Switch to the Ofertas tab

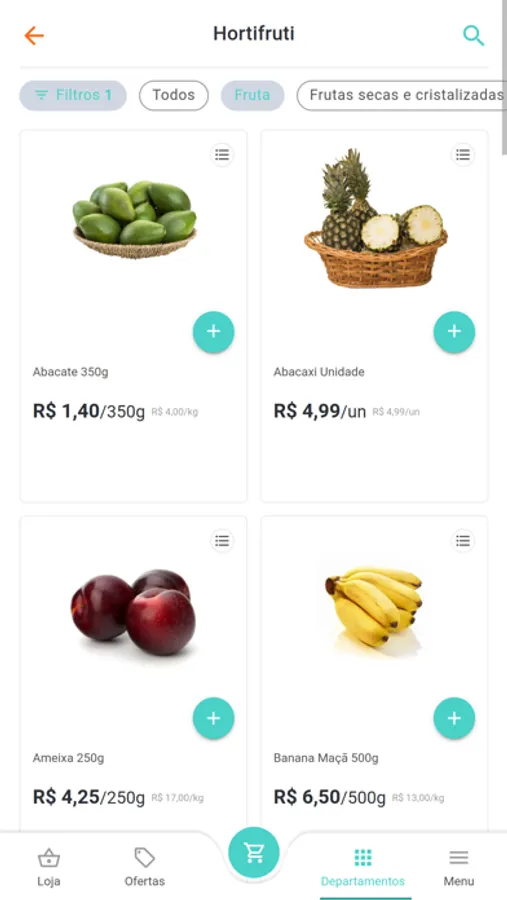(145, 867)
